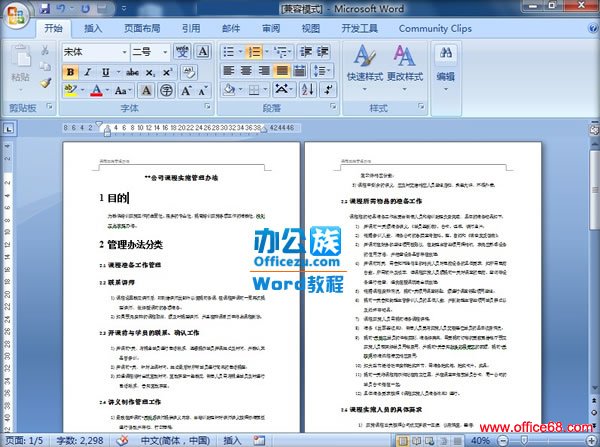Sort text with the A-Z sort button
The image size is (600, 447).
click(308, 90)
